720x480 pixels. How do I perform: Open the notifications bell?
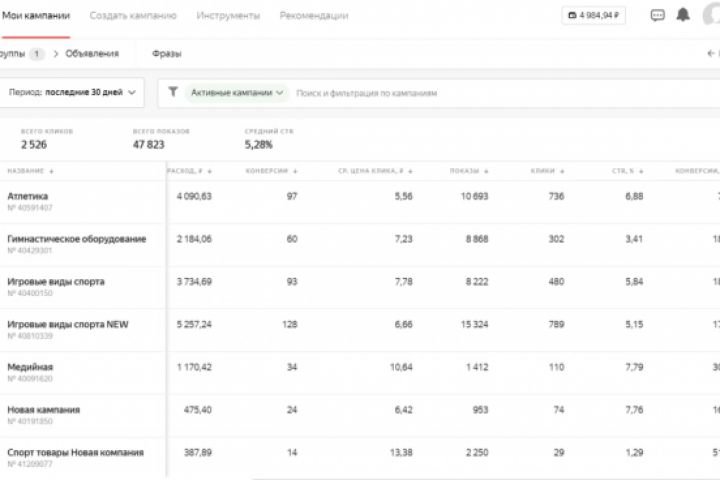pos(684,16)
